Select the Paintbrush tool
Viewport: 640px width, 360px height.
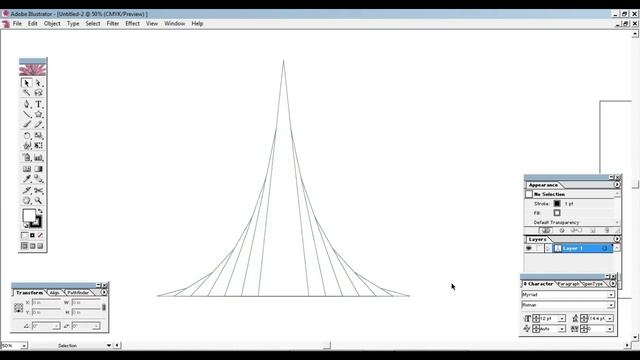pos(27,124)
